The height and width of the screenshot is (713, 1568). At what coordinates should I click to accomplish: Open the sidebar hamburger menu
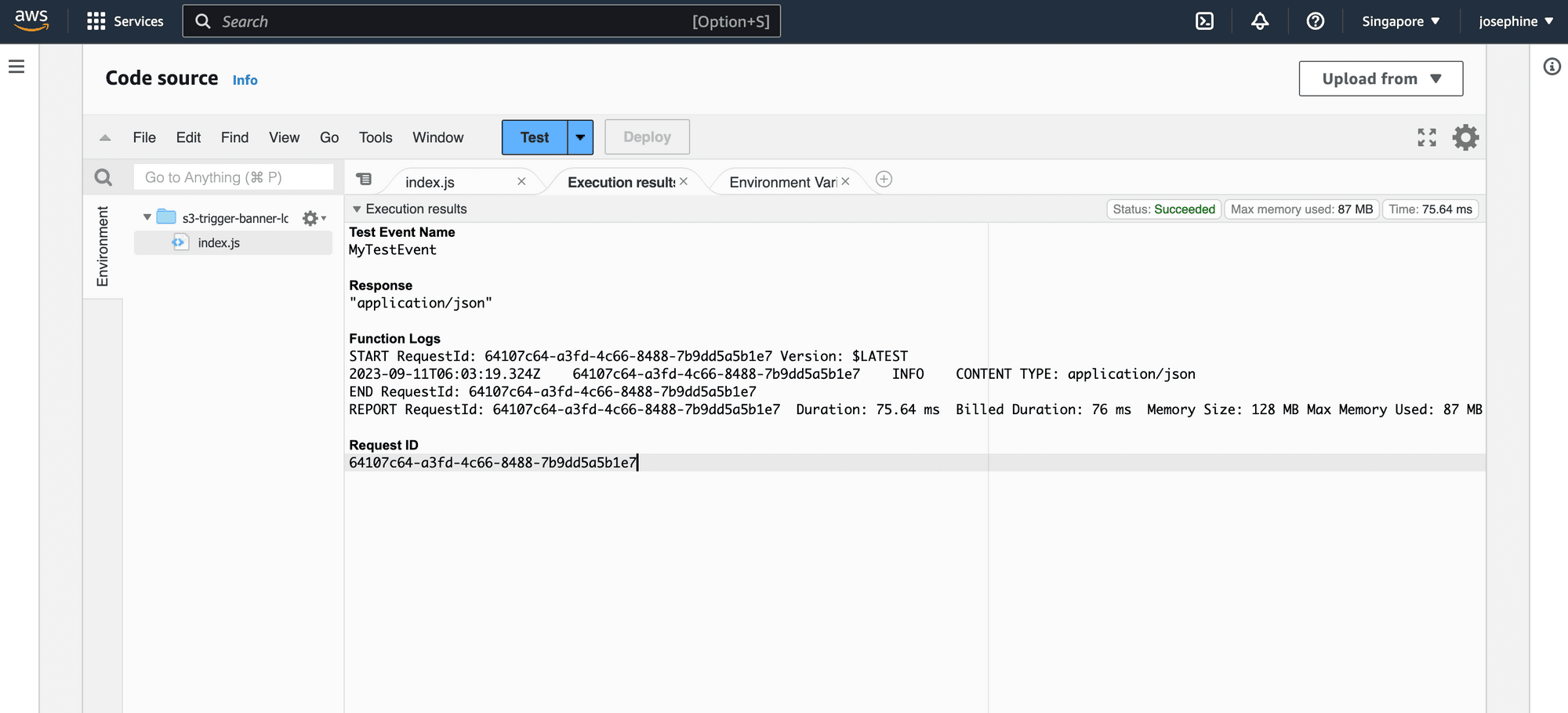tap(17, 67)
